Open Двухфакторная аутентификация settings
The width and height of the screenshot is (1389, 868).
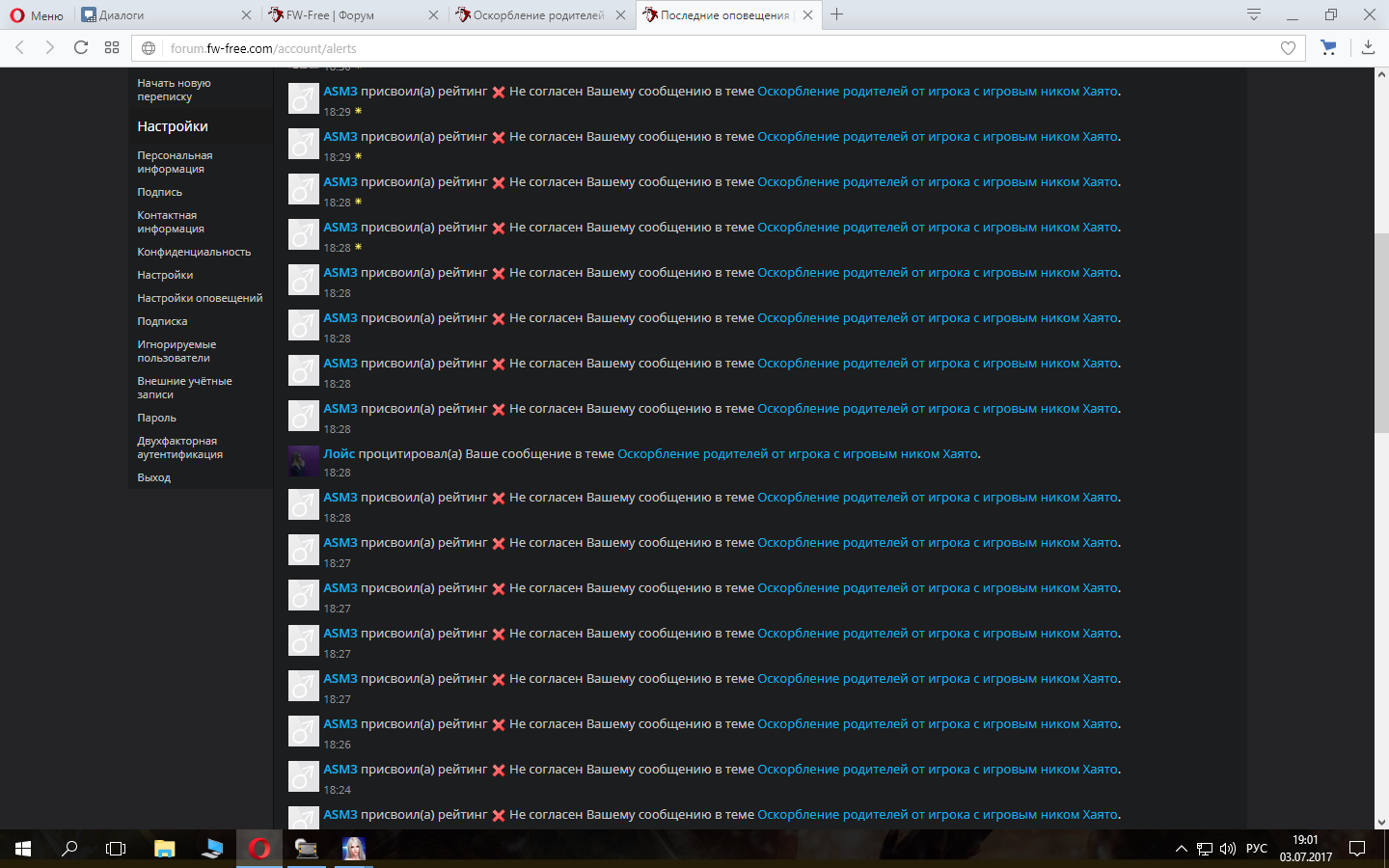(x=179, y=448)
